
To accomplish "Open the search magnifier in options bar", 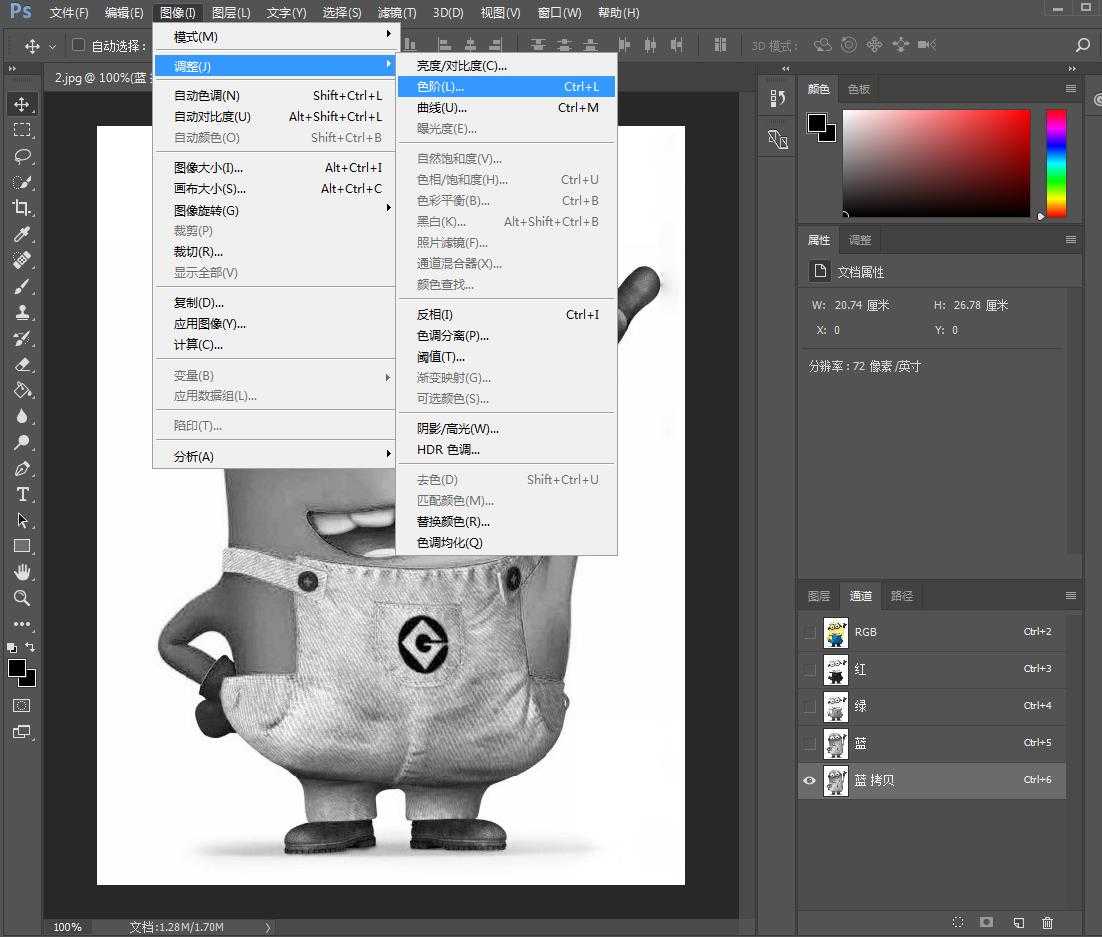I will click(1082, 45).
